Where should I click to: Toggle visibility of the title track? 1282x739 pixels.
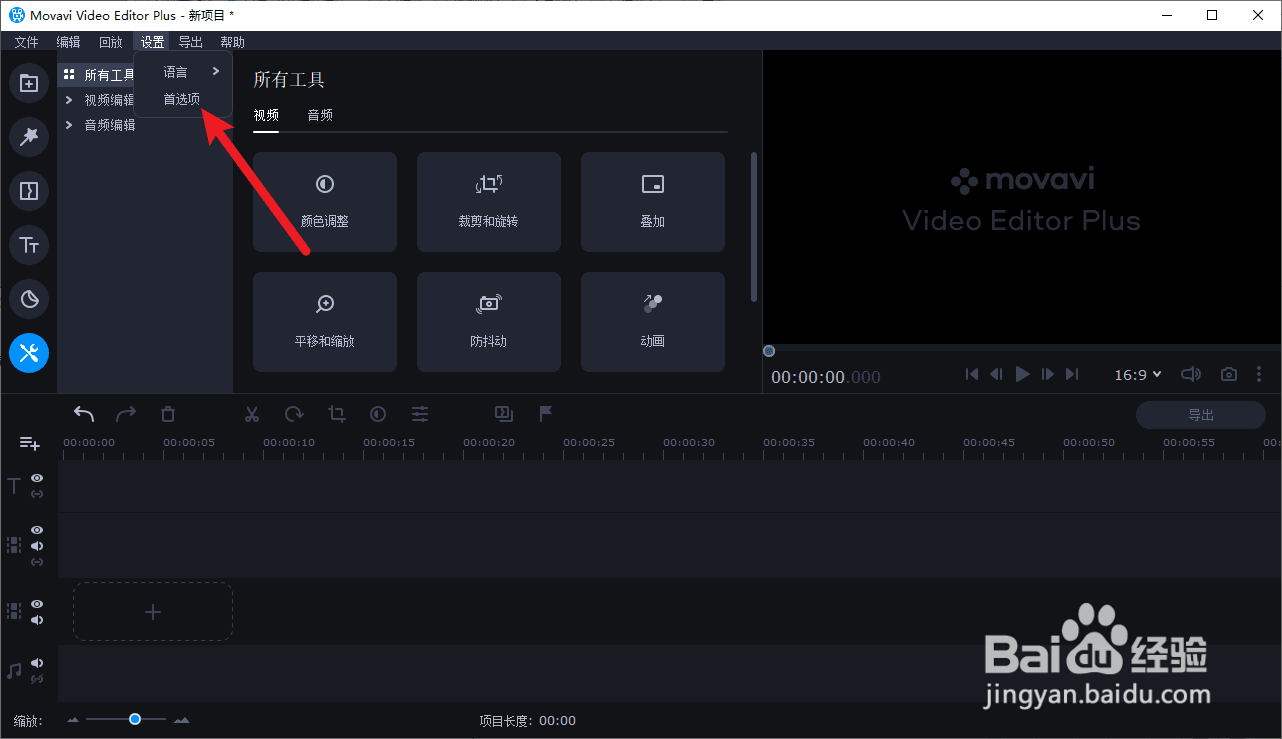click(x=37, y=478)
